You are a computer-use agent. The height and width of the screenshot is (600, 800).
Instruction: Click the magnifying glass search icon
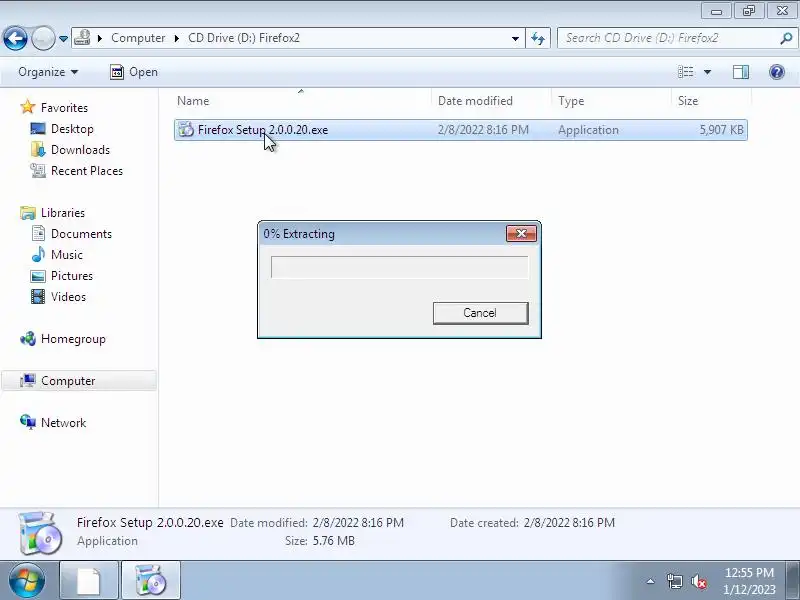(x=786, y=38)
